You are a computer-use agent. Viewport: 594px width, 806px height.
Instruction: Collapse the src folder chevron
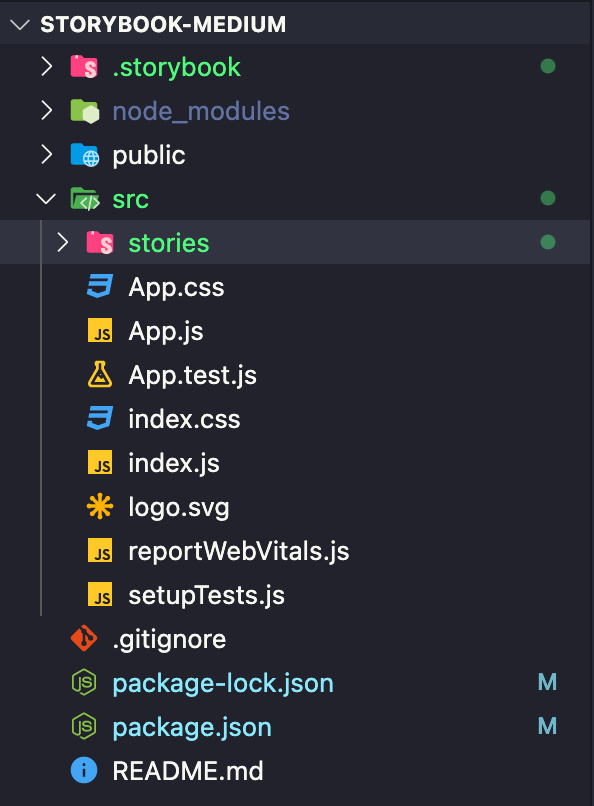(46, 198)
